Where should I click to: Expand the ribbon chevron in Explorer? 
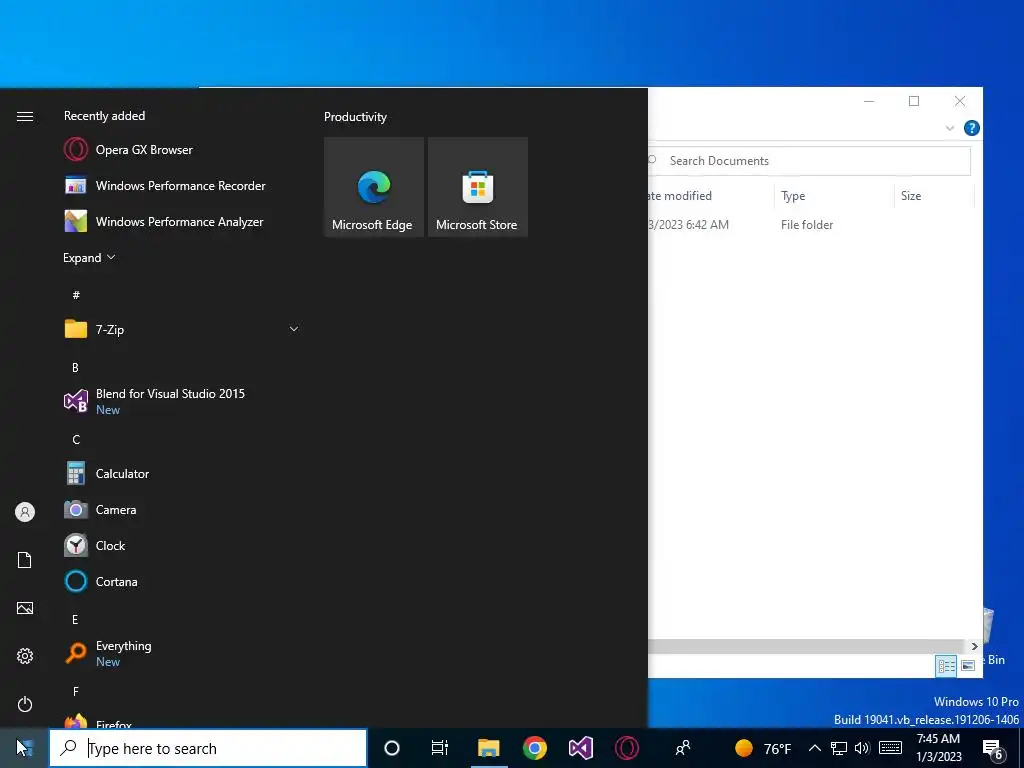950,128
